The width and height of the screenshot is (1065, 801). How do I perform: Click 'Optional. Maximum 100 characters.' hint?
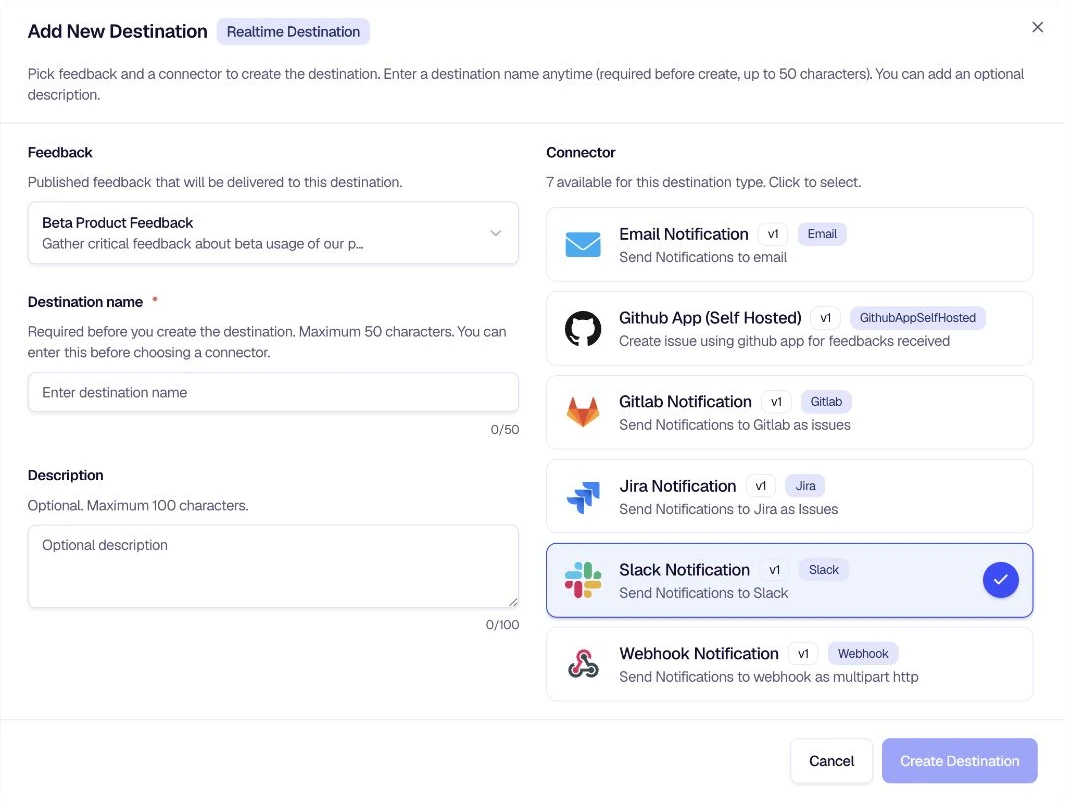point(138,505)
